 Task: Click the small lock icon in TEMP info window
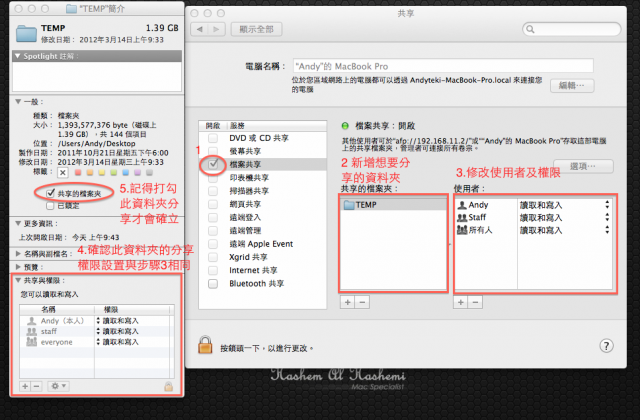169,386
